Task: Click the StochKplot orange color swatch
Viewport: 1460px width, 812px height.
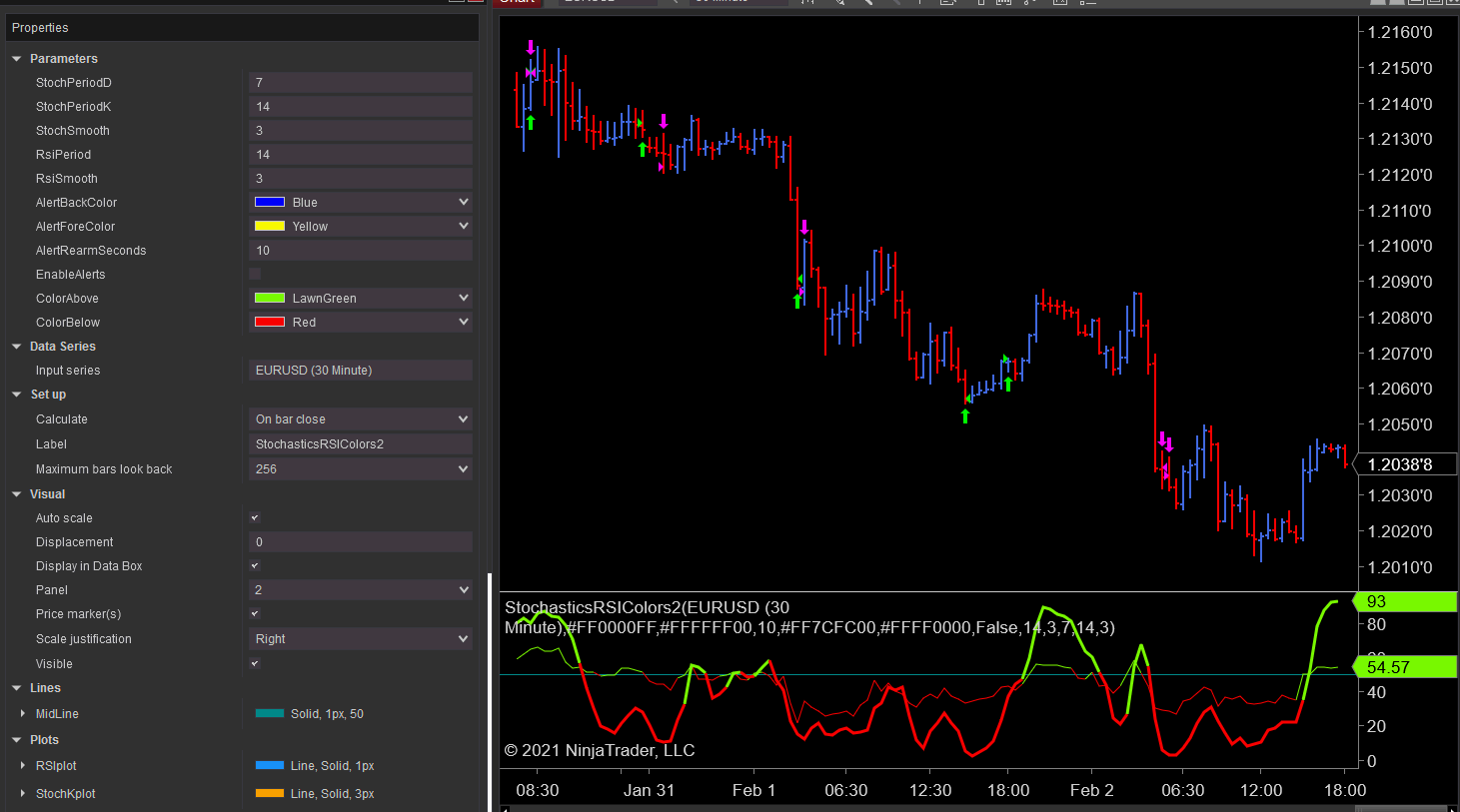Action: (270, 793)
